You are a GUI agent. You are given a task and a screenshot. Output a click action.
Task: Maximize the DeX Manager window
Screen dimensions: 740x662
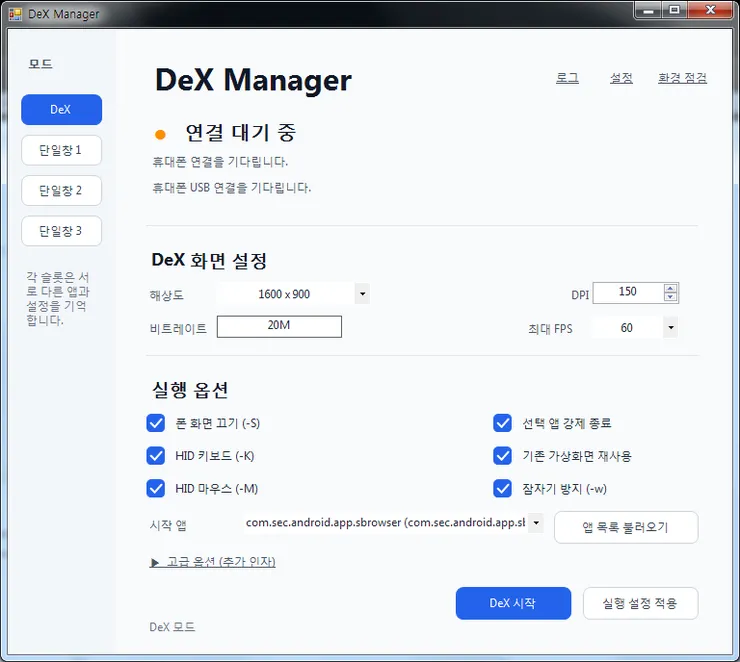point(675,10)
